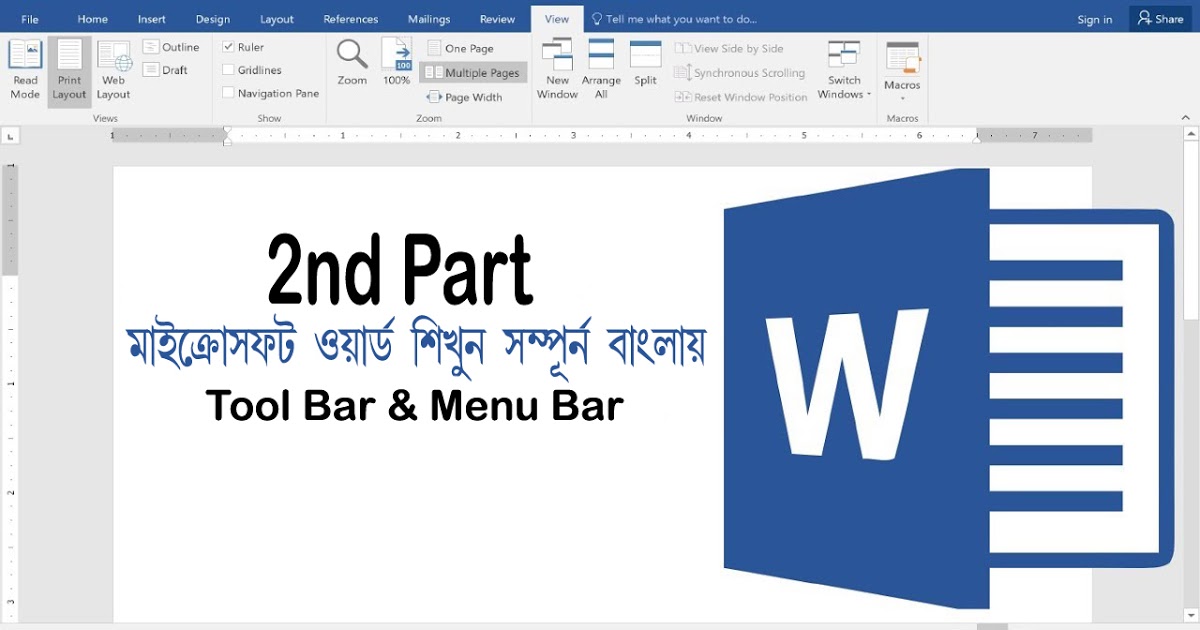Click the Arrange All windows icon
This screenshot has height=630, width=1200.
(x=601, y=69)
